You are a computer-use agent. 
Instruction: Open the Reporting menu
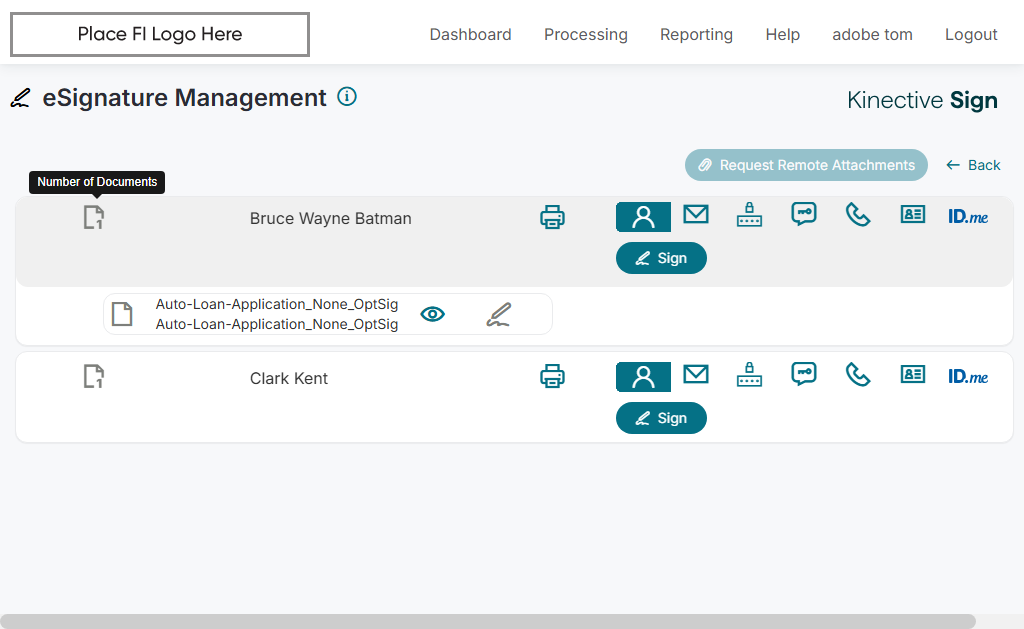pyautogui.click(x=696, y=35)
